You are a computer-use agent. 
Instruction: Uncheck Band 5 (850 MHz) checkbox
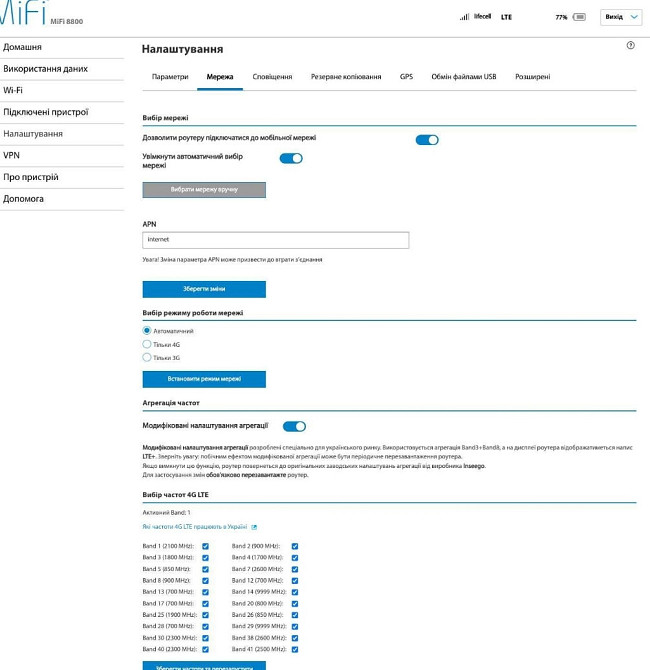206,569
